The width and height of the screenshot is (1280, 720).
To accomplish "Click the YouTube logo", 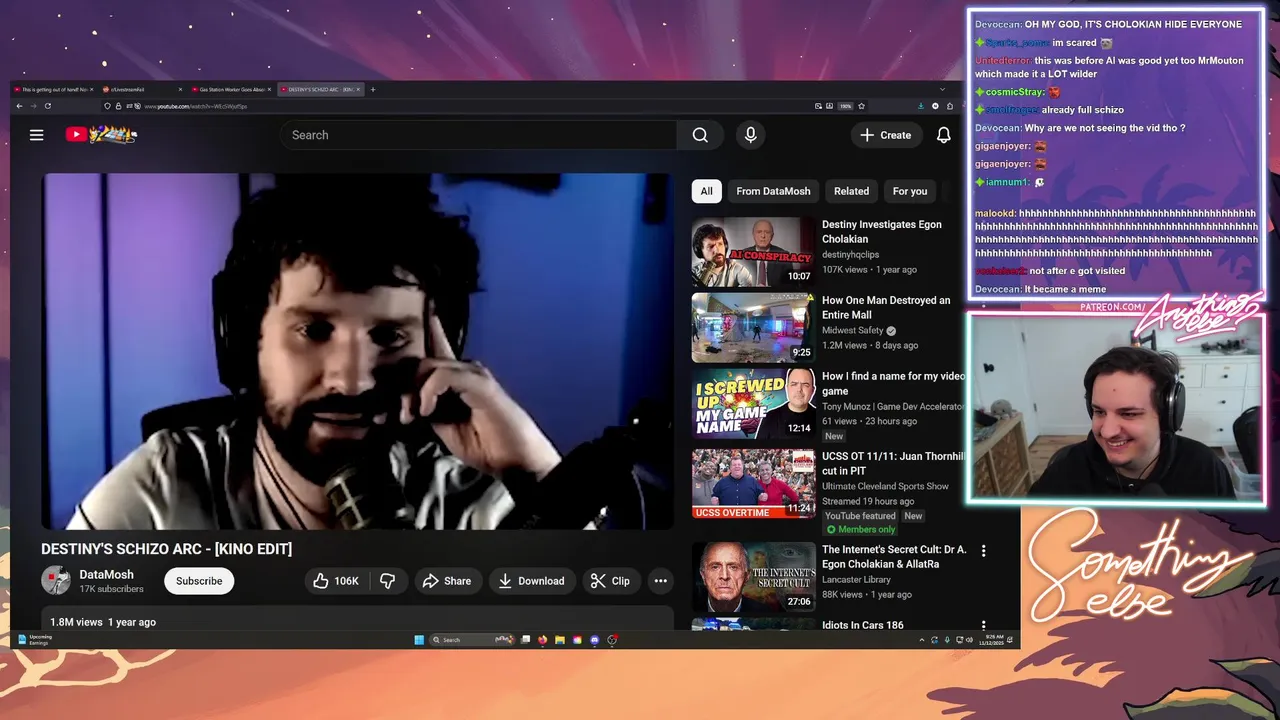I will click(101, 134).
